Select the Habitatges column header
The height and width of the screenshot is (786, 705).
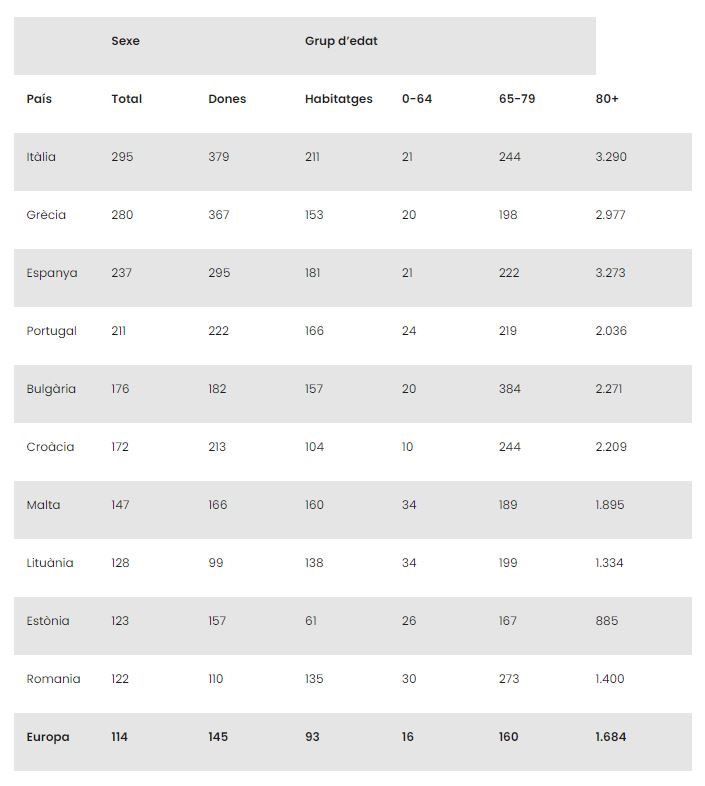coord(338,99)
